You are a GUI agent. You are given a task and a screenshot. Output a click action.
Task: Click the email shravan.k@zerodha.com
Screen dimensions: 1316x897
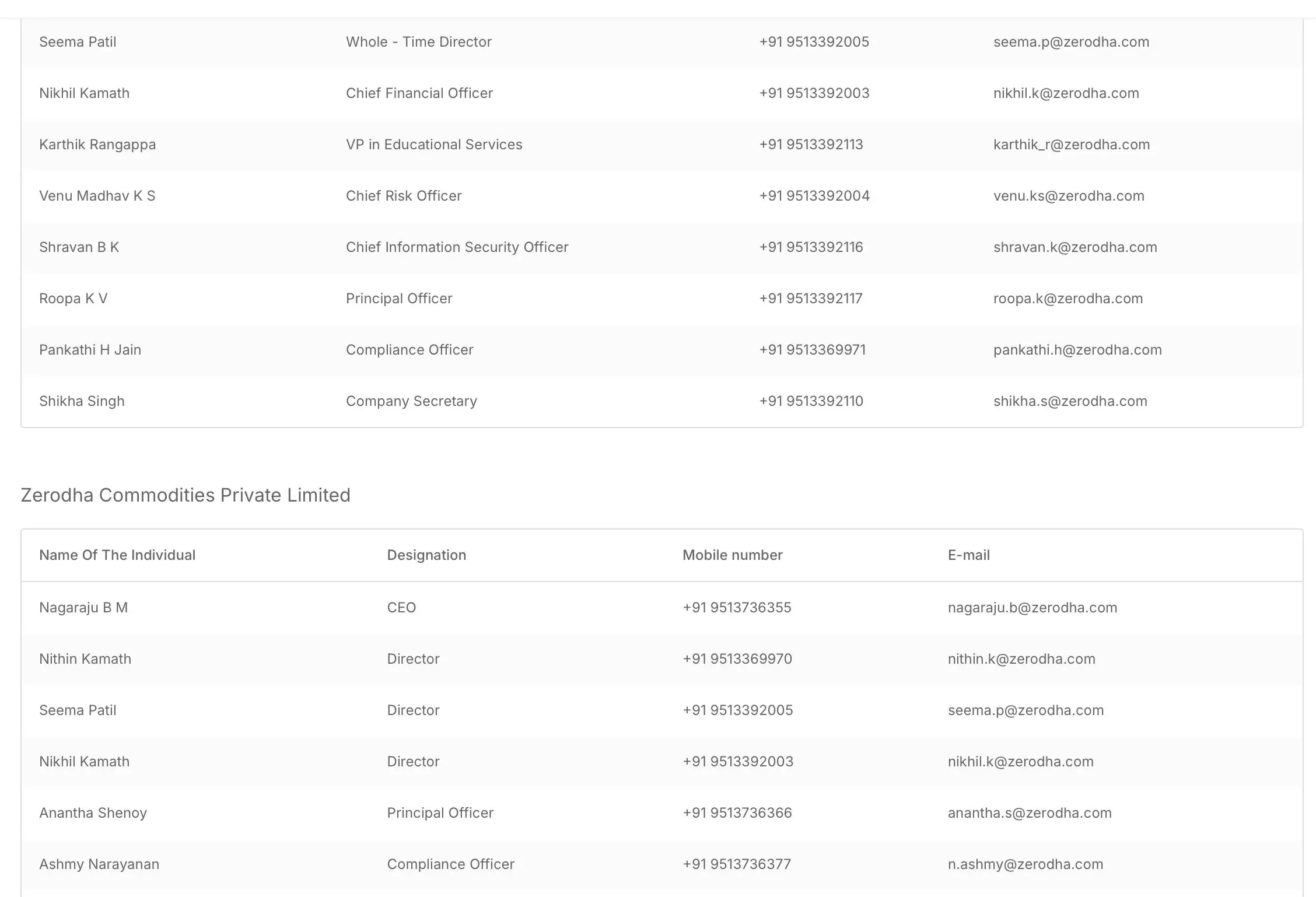(1076, 247)
